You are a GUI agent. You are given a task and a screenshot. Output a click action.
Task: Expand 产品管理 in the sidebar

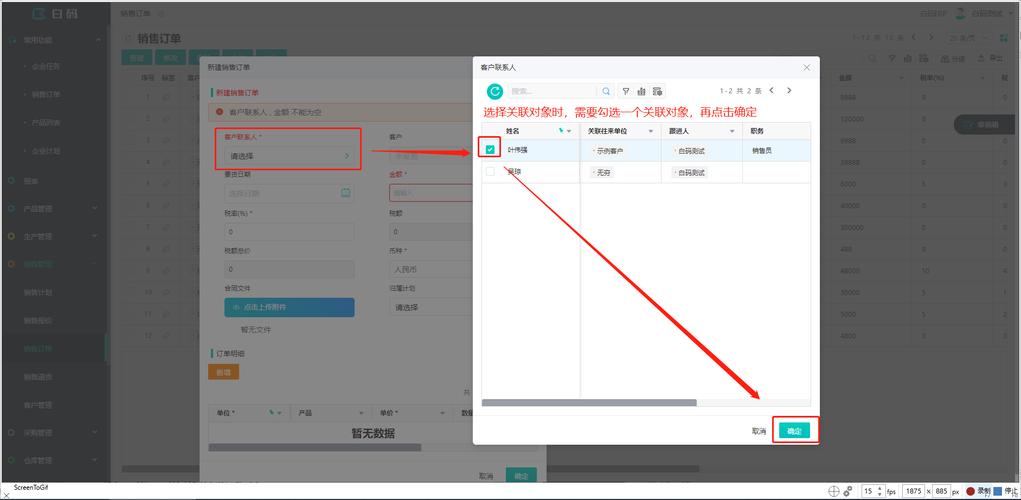53,208
